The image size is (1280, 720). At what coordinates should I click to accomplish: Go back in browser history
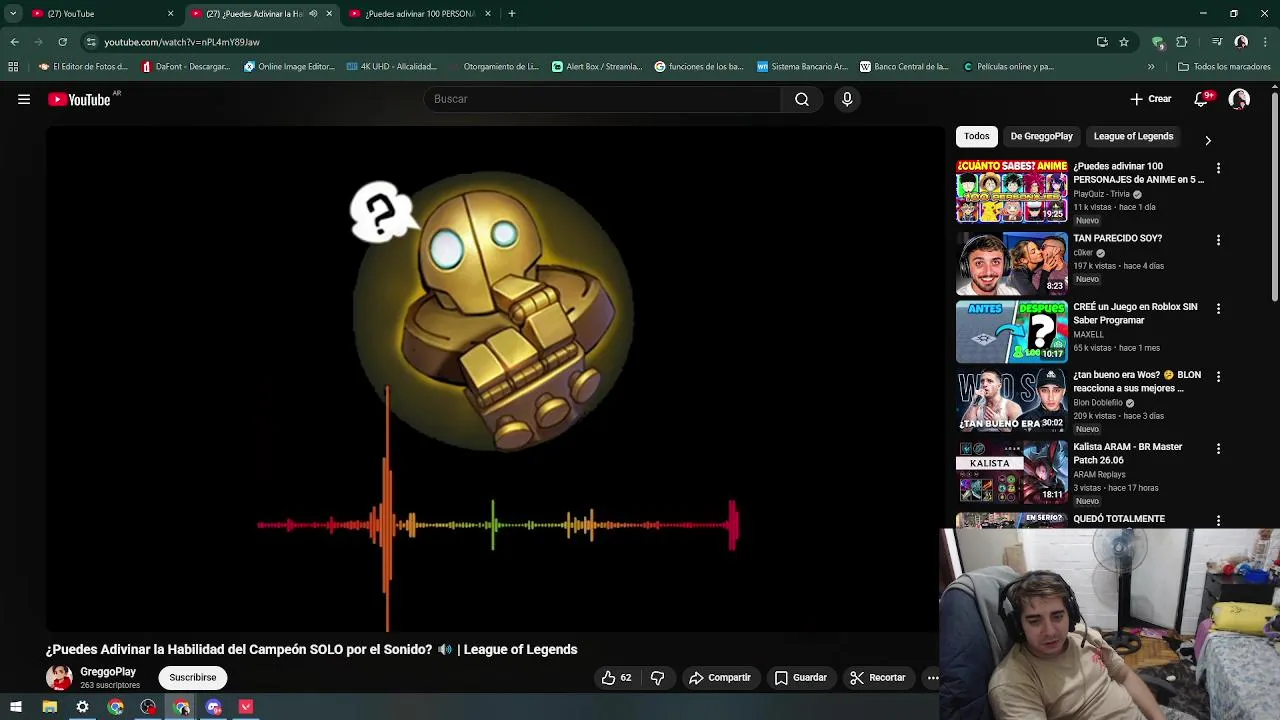click(x=14, y=42)
